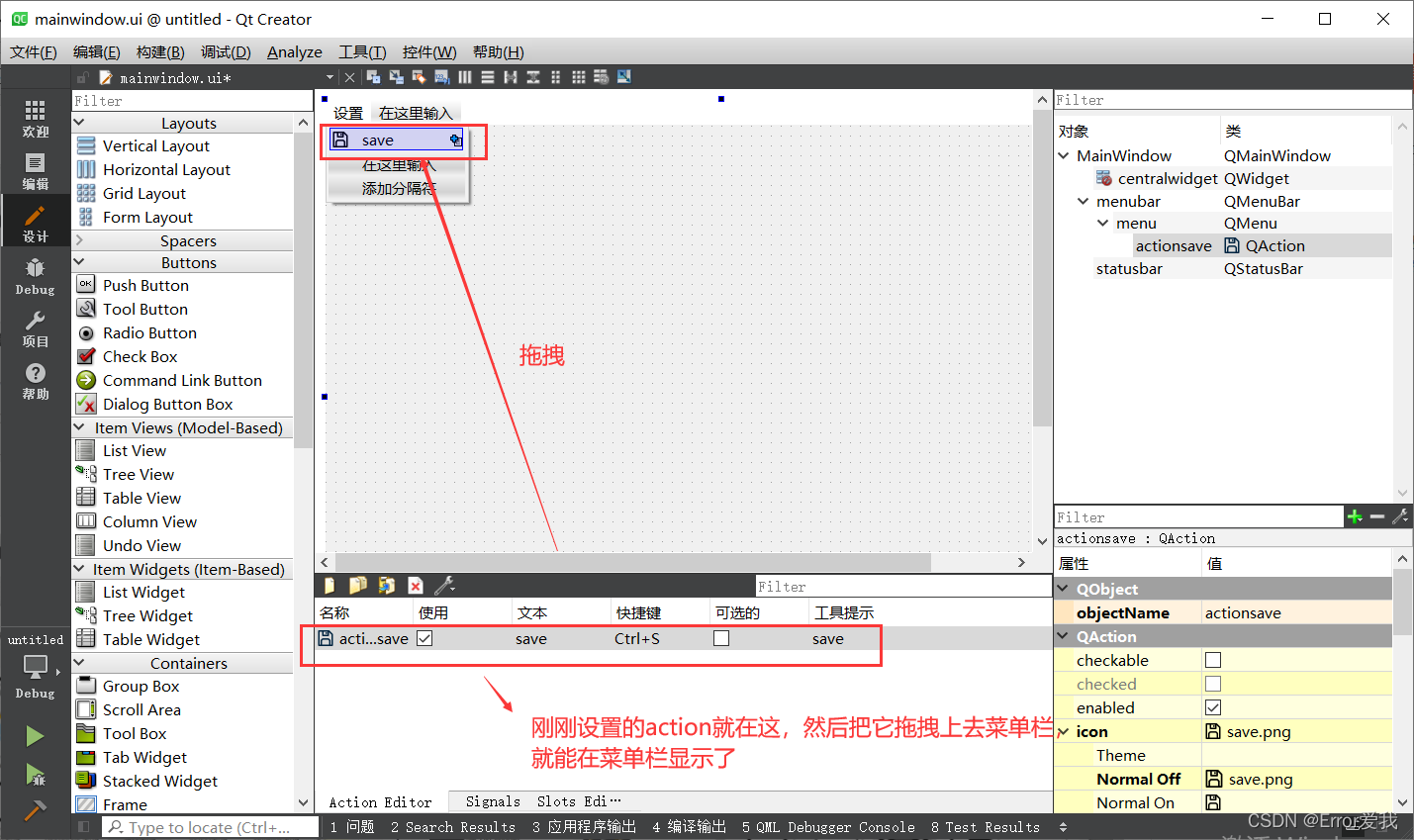Apply Lay Out in Grid icon
The width and height of the screenshot is (1414, 840).
(x=579, y=77)
